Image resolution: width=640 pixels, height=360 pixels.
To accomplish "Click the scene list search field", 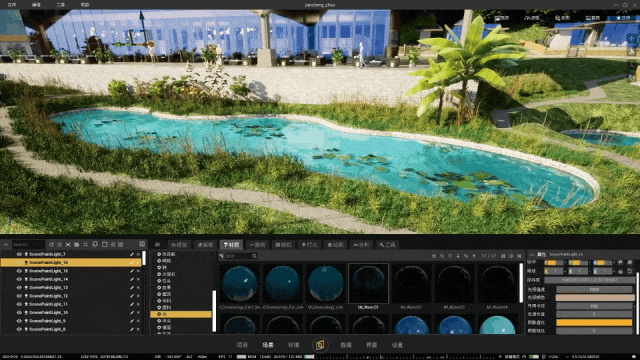I will pos(28,244).
